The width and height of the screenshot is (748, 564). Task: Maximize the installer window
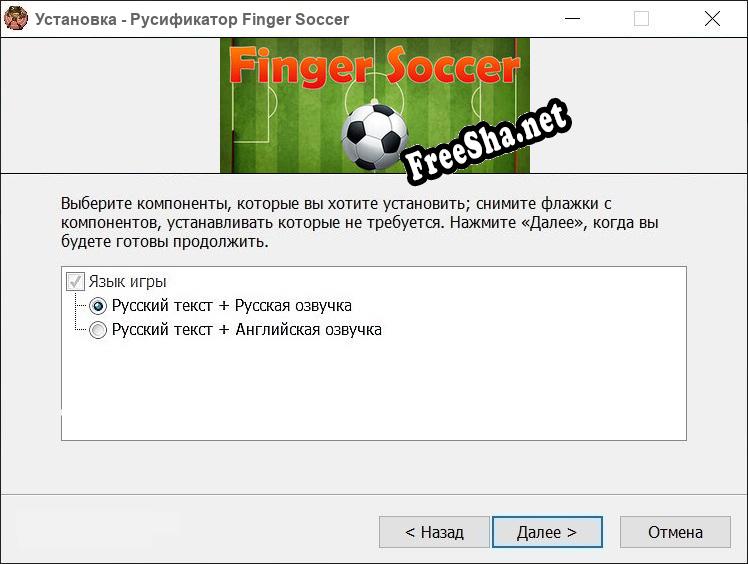(641, 19)
